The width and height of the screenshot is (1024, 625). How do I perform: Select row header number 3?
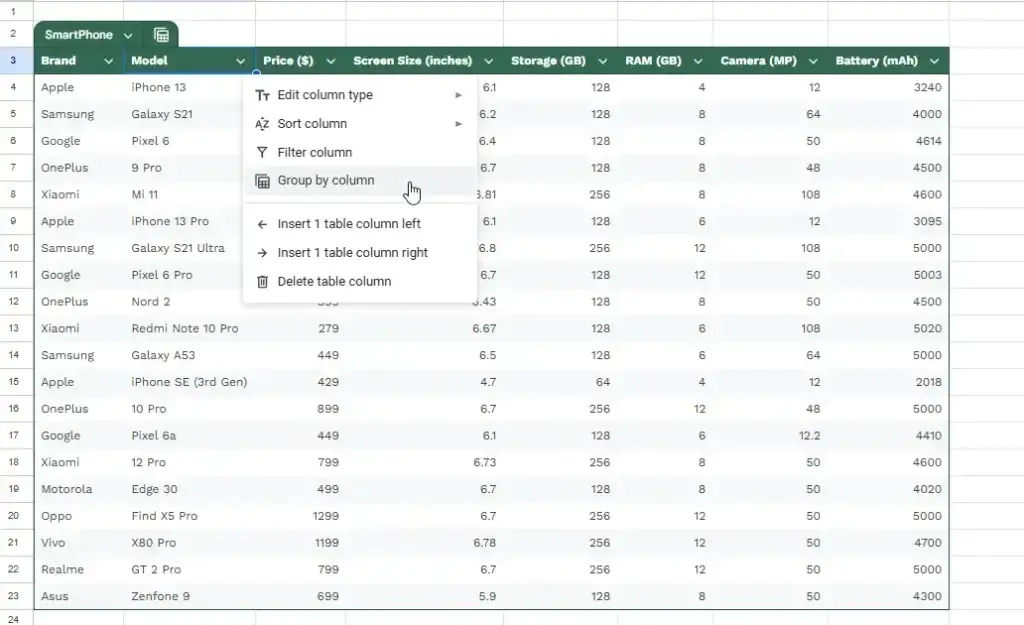pyautogui.click(x=13, y=61)
